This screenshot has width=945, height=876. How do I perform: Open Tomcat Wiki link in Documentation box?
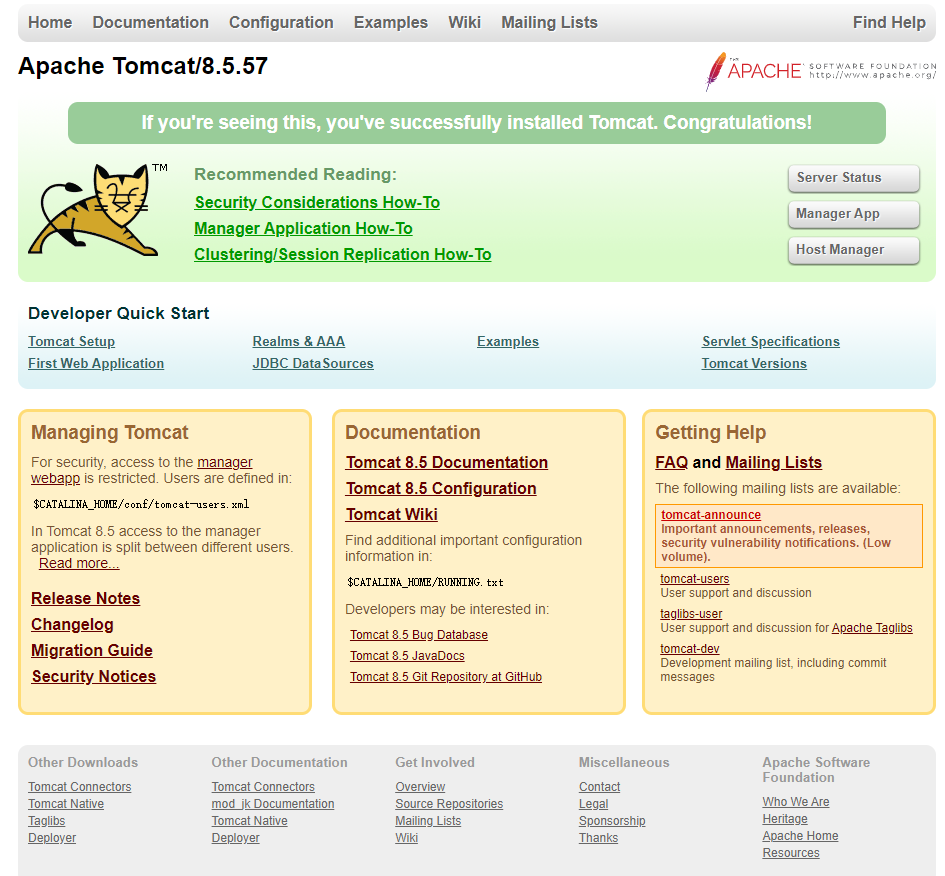[x=391, y=515]
